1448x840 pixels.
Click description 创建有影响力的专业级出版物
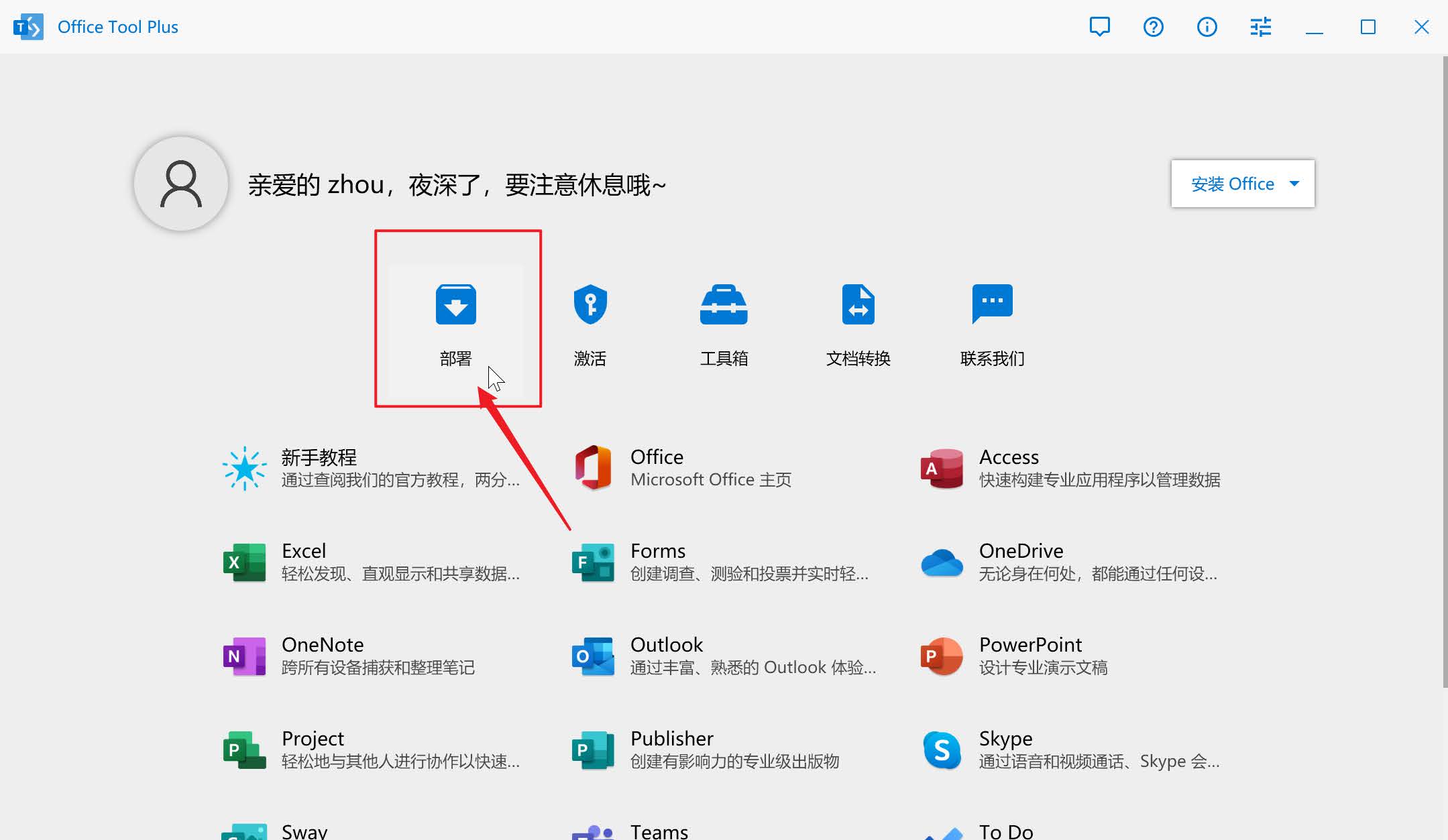(735, 762)
